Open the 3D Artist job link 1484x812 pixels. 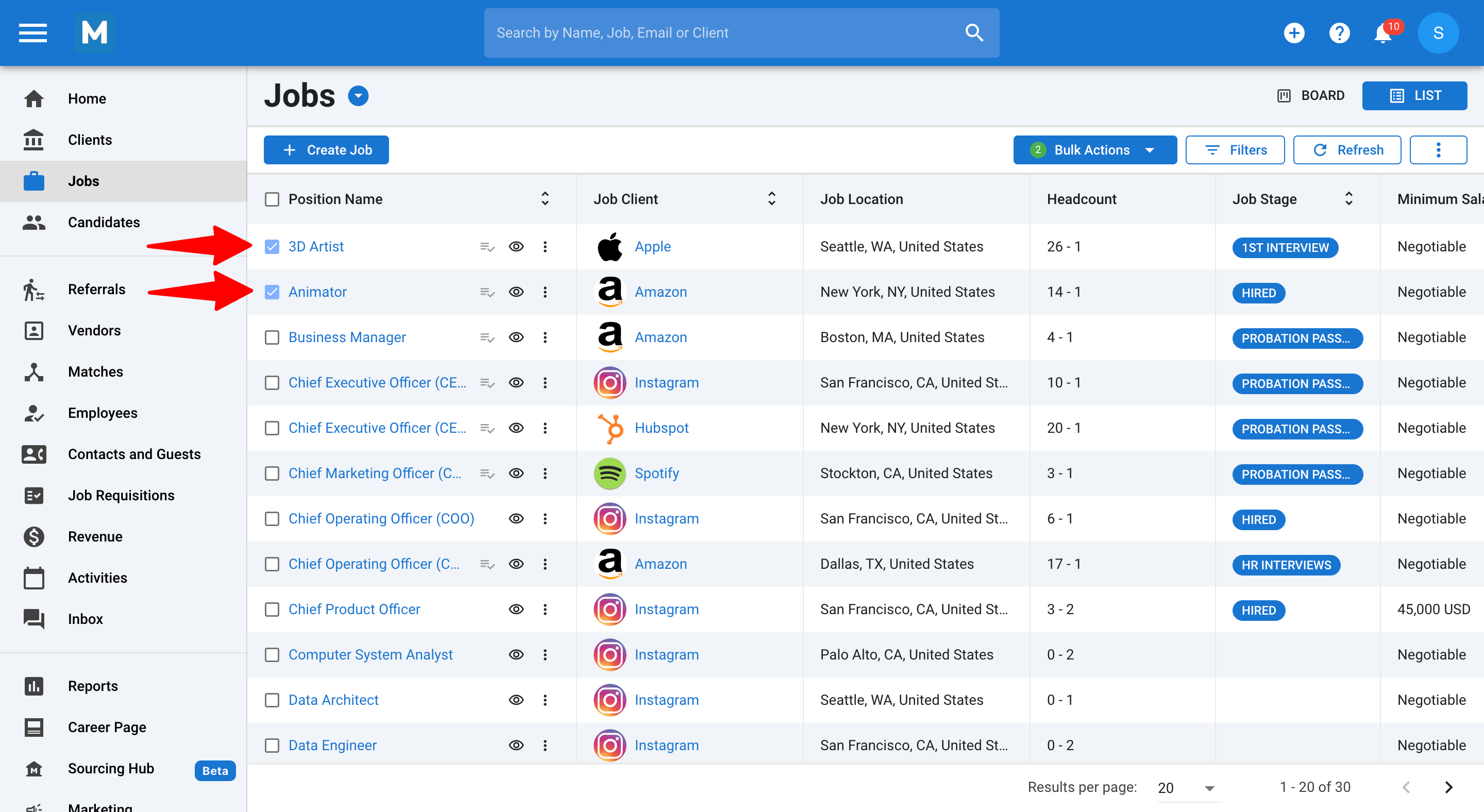point(316,246)
